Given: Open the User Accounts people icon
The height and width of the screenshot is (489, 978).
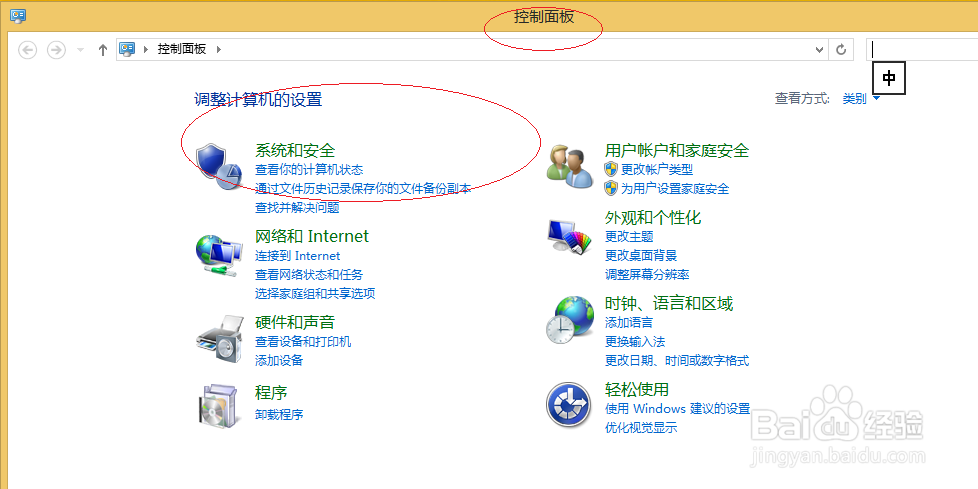Looking at the screenshot, I should click(x=569, y=166).
